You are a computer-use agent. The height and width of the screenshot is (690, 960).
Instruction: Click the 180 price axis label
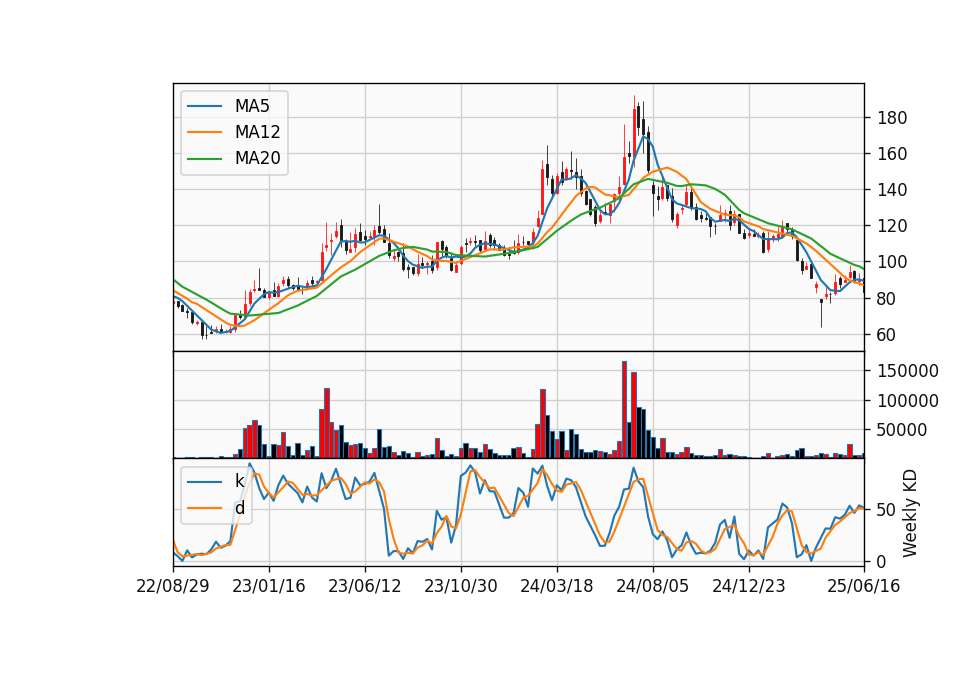coord(892,118)
